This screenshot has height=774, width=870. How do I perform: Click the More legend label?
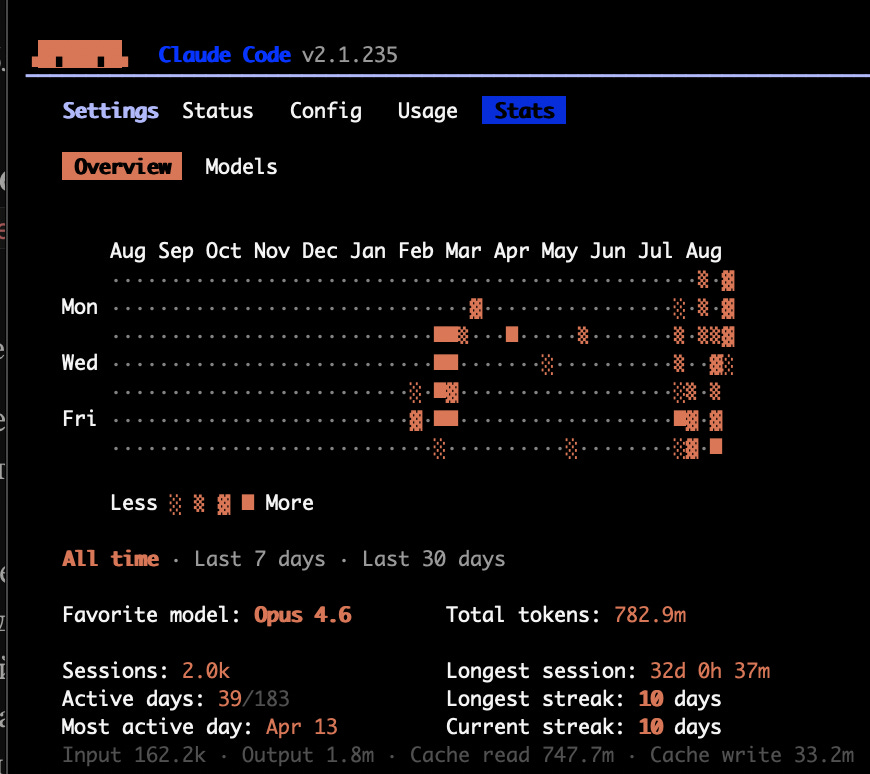click(x=289, y=503)
